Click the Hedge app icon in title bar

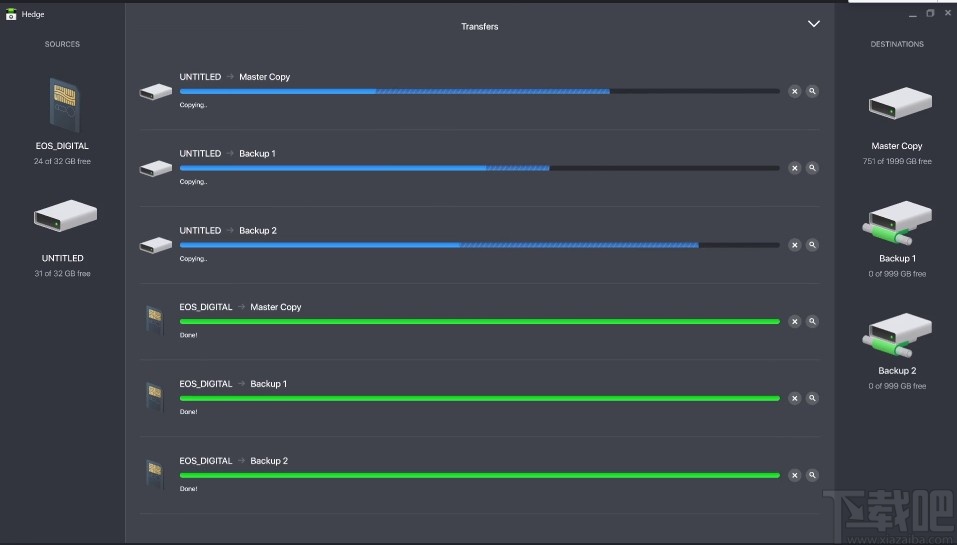tap(11, 14)
